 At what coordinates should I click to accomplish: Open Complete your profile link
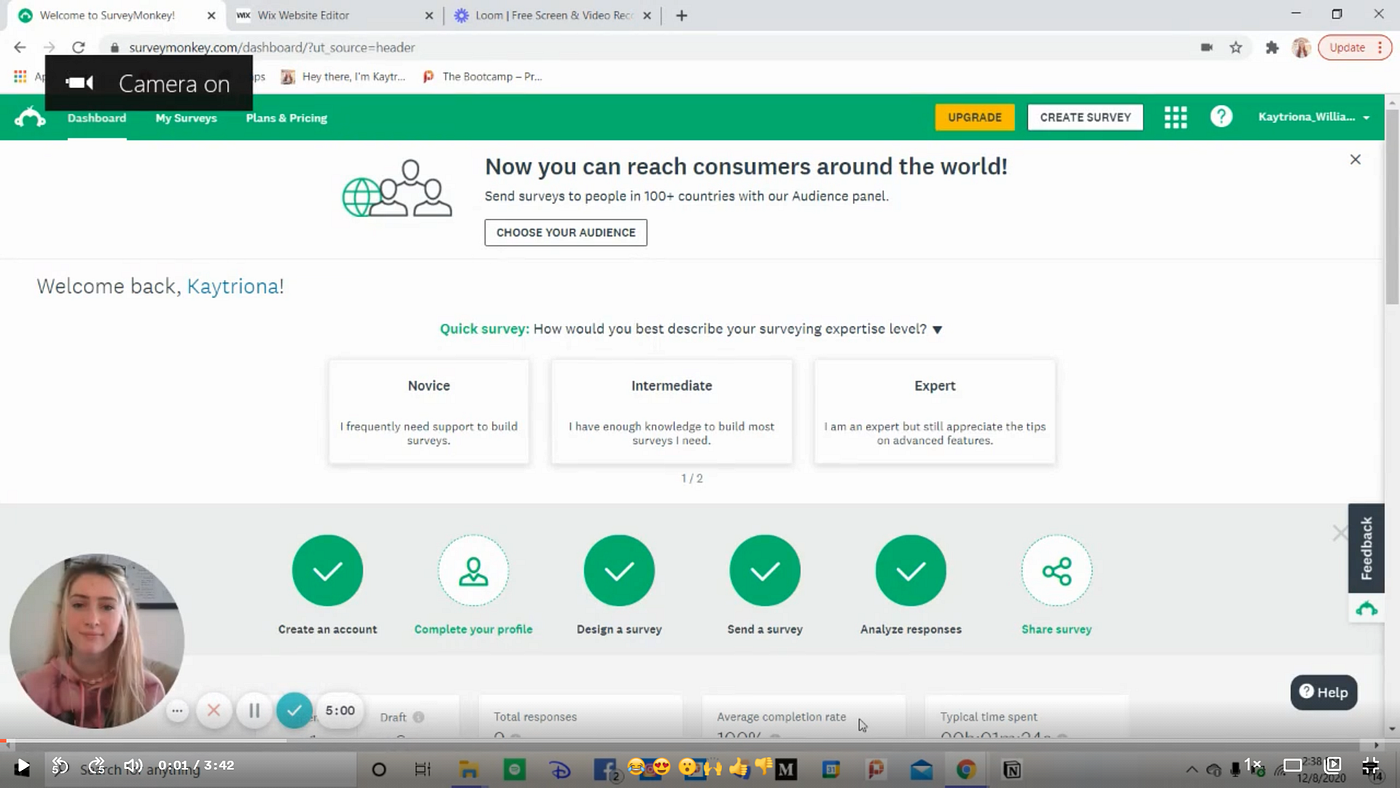[473, 629]
